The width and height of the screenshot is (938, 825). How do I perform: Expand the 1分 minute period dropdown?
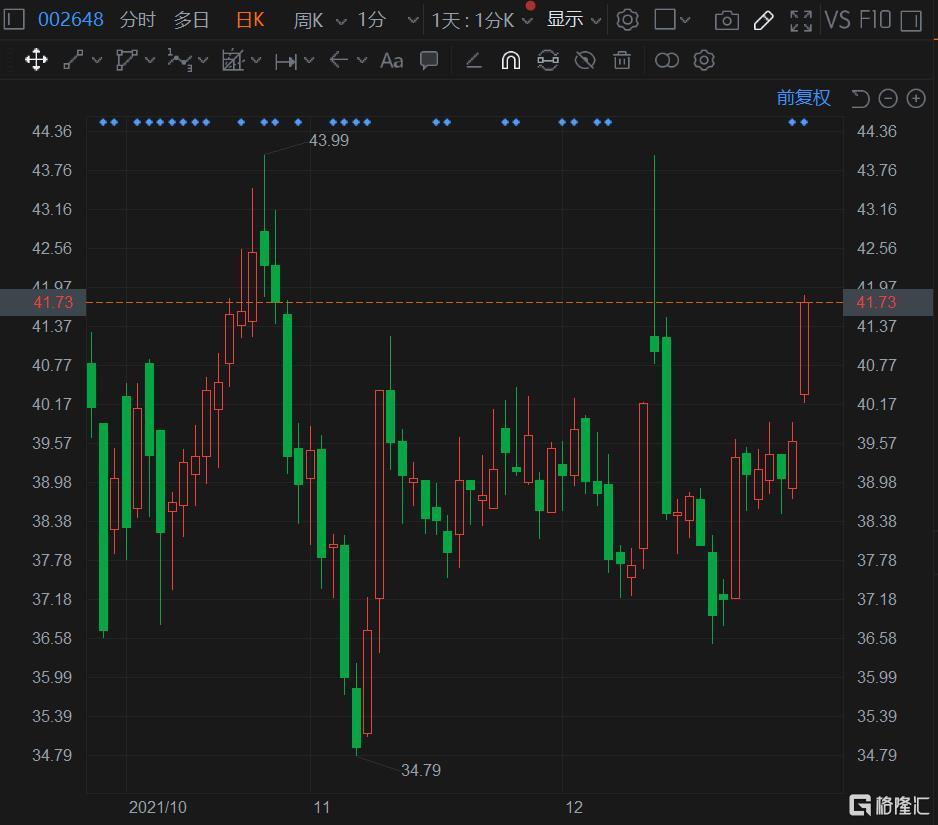pyautogui.click(x=413, y=20)
